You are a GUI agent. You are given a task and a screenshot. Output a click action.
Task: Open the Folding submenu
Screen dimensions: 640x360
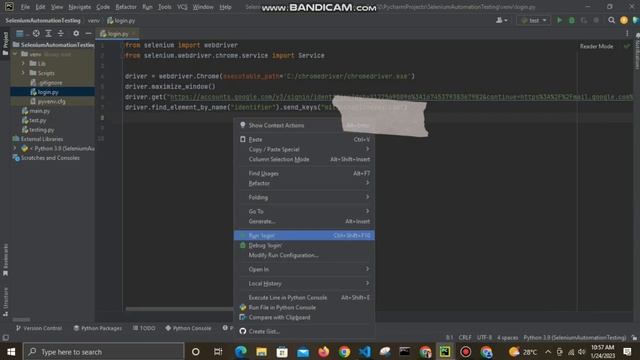click(304, 197)
